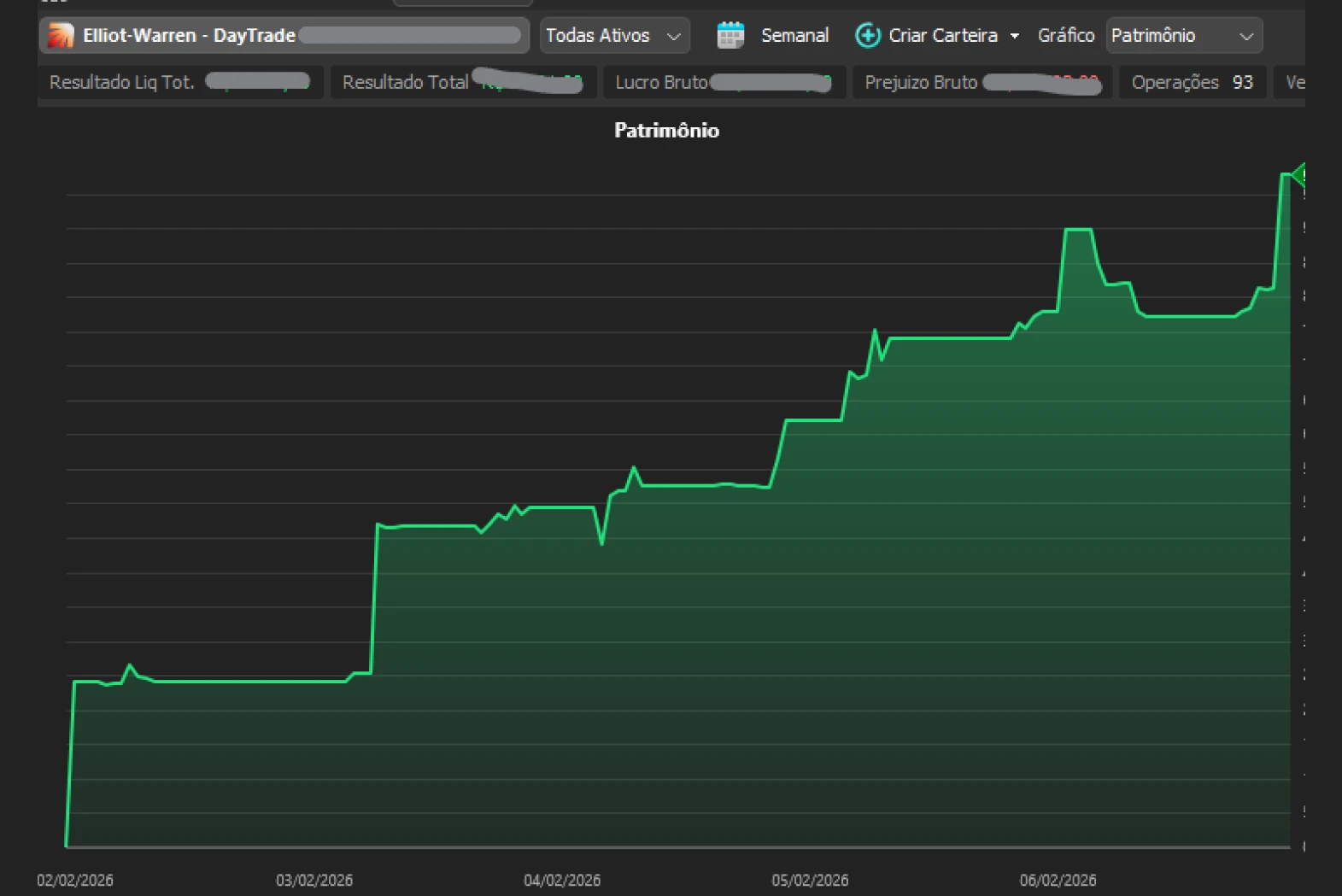Click the 02/02/2026 date axis label

75,880
